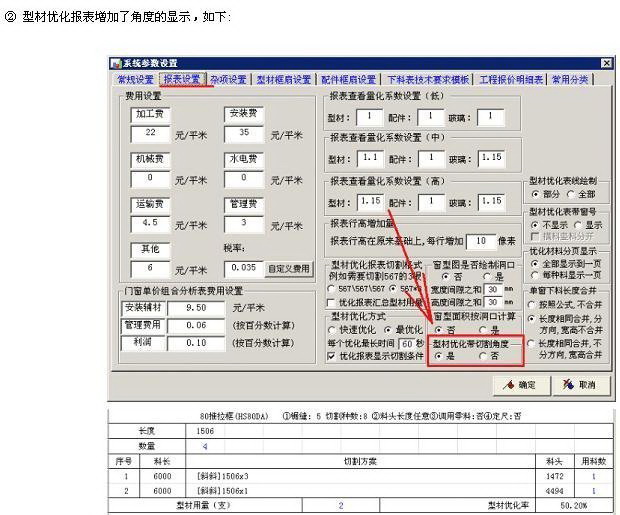Viewport: 620px width, 515px height.
Task: Select 否 for 窗型面积按洞口计算
Action: 439,329
